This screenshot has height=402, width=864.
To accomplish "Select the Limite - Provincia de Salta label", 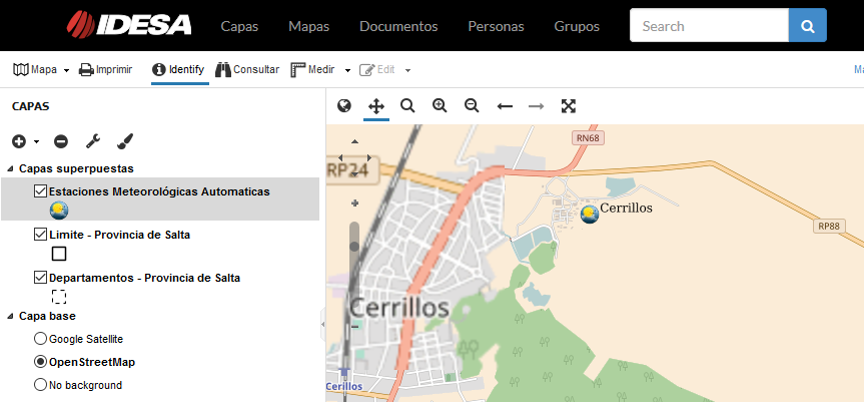I will click(120, 235).
